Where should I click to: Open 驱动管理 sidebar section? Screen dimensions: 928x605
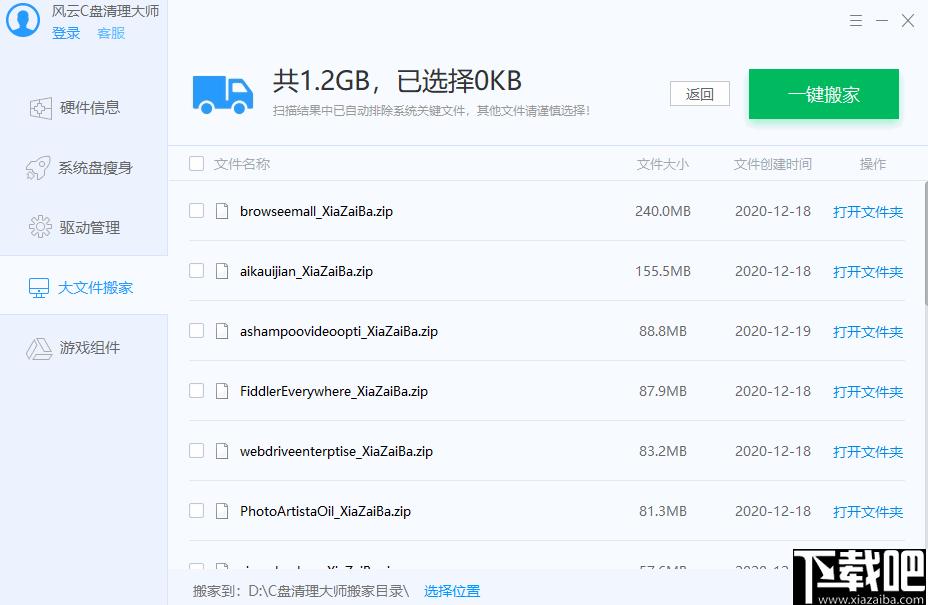point(83,227)
